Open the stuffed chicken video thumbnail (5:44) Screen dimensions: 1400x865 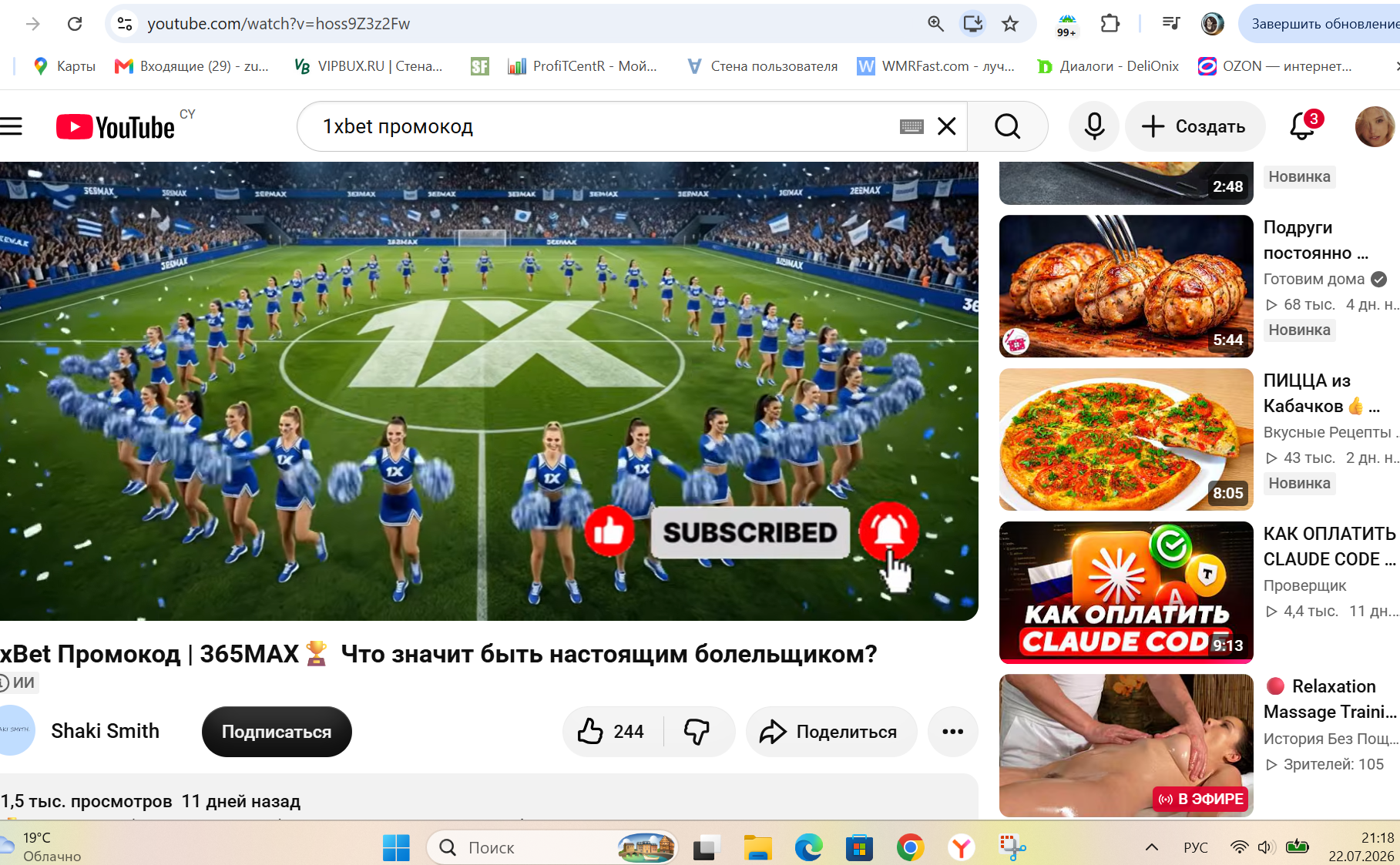point(1126,286)
